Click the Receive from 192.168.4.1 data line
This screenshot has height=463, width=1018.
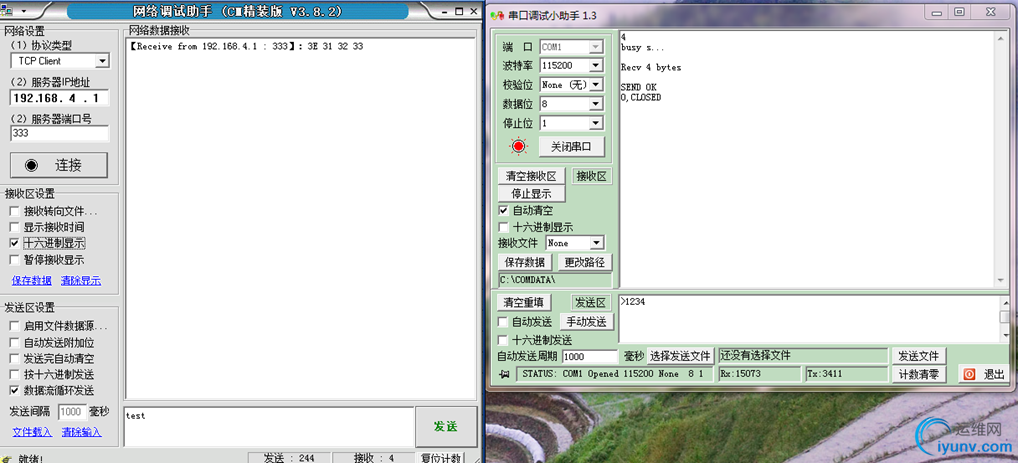click(x=246, y=47)
